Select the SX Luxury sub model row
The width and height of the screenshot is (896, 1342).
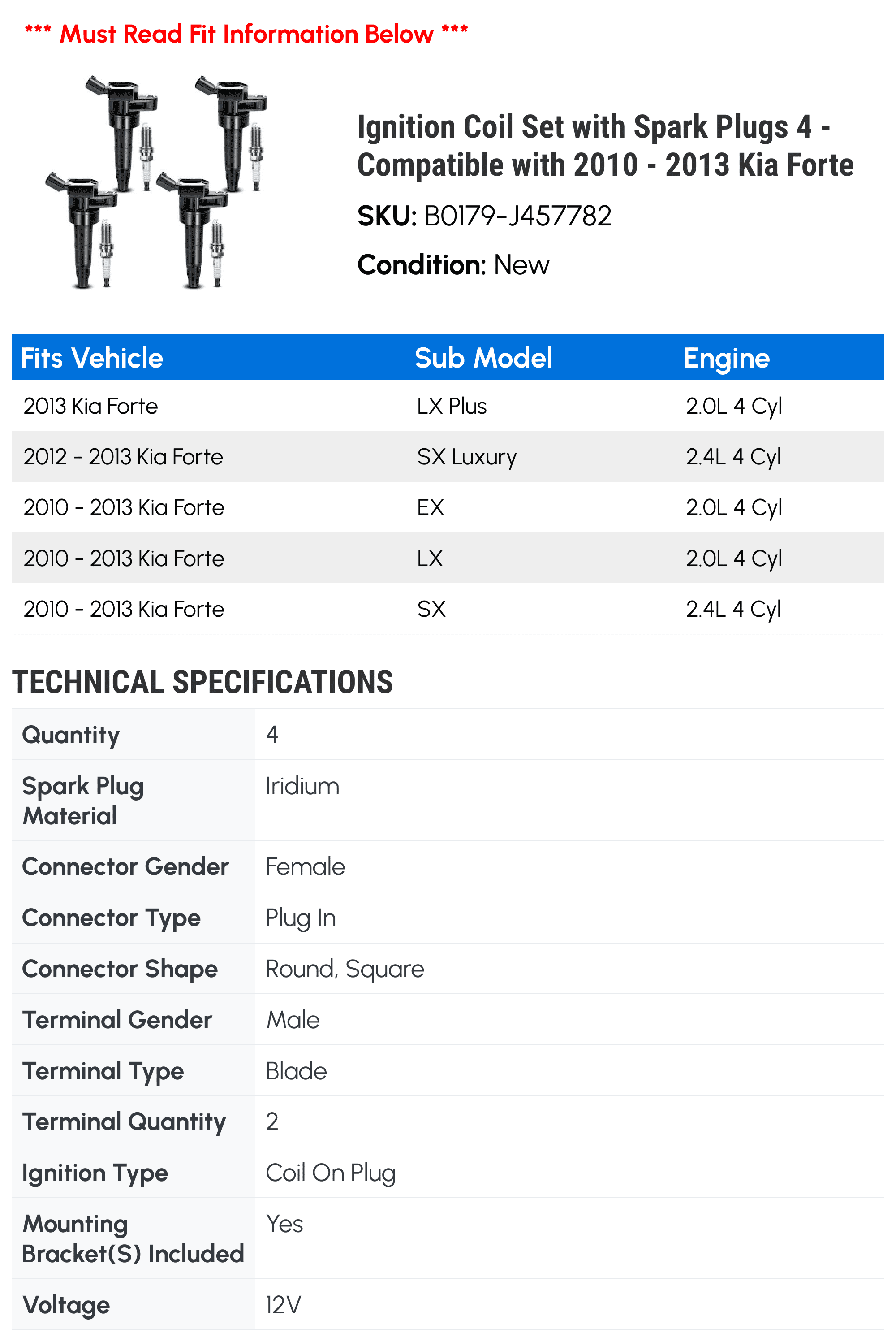coord(448,457)
